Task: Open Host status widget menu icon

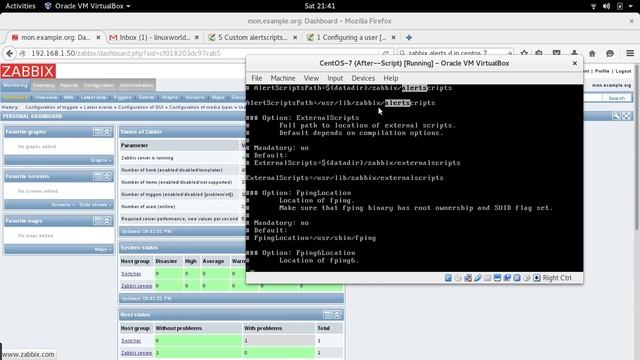Action: pos(327,315)
